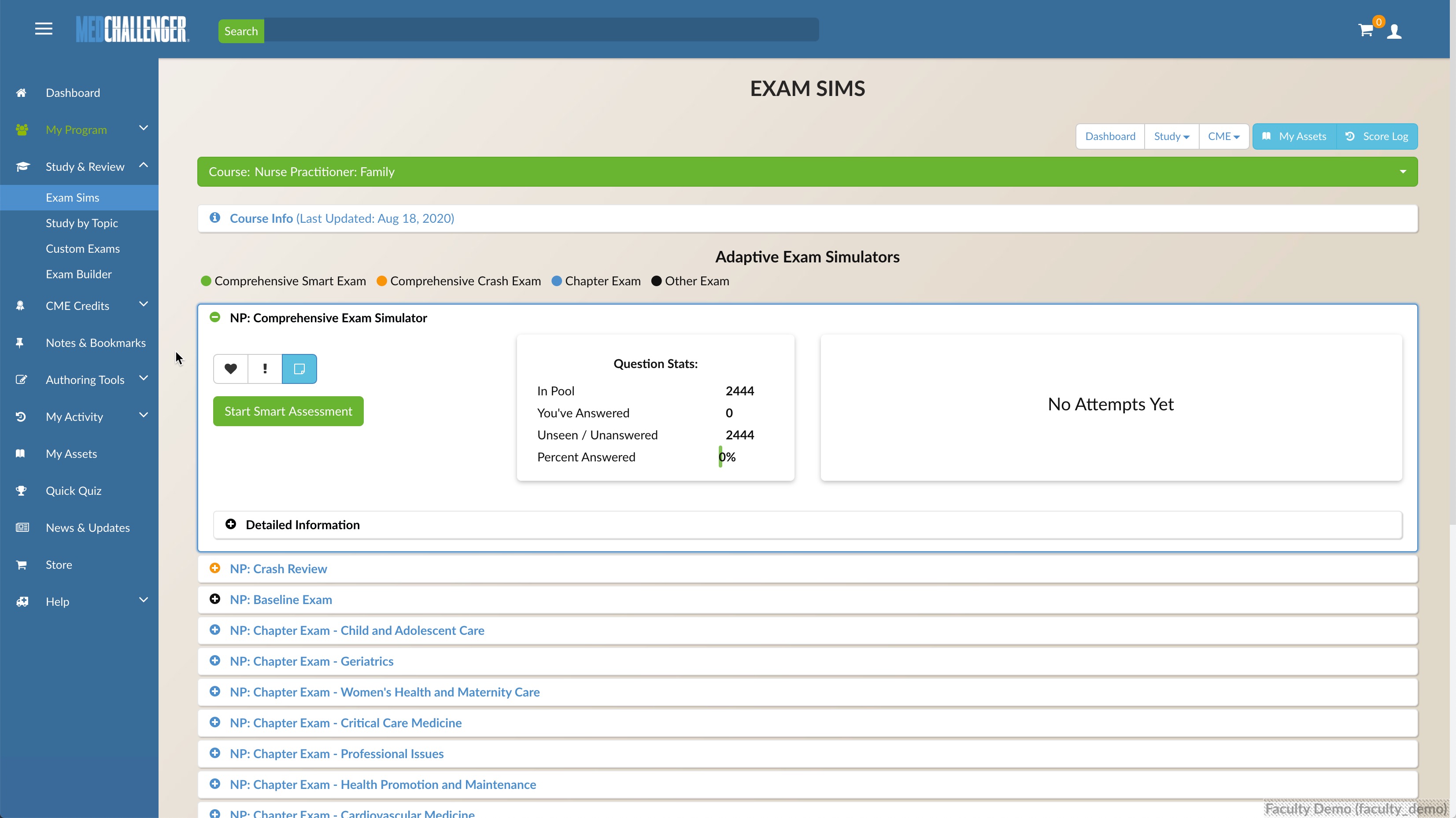
Task: Click the Store cart icon in sidebar
Action: [x=21, y=565]
